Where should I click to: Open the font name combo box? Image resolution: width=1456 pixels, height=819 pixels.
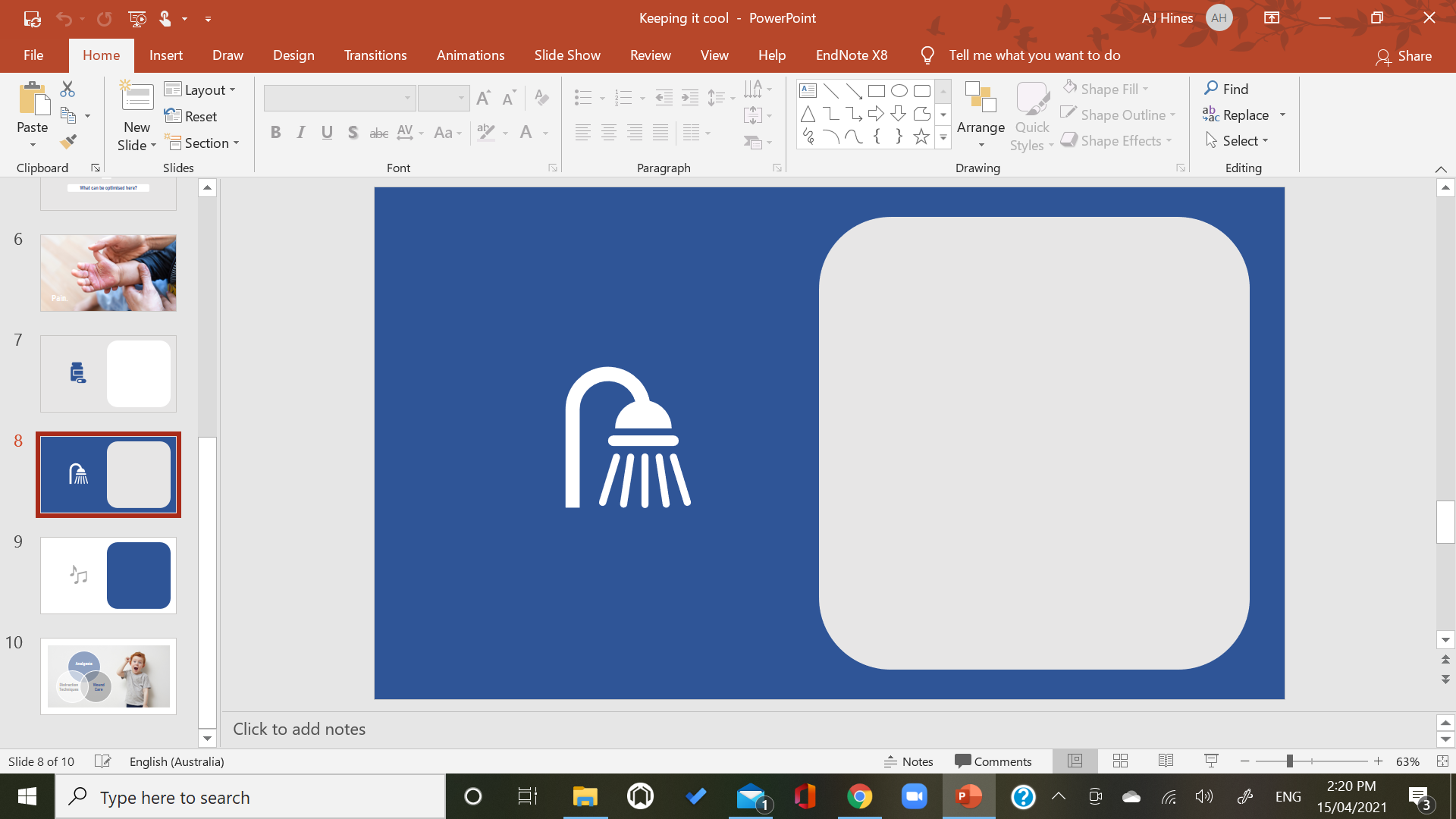[340, 98]
